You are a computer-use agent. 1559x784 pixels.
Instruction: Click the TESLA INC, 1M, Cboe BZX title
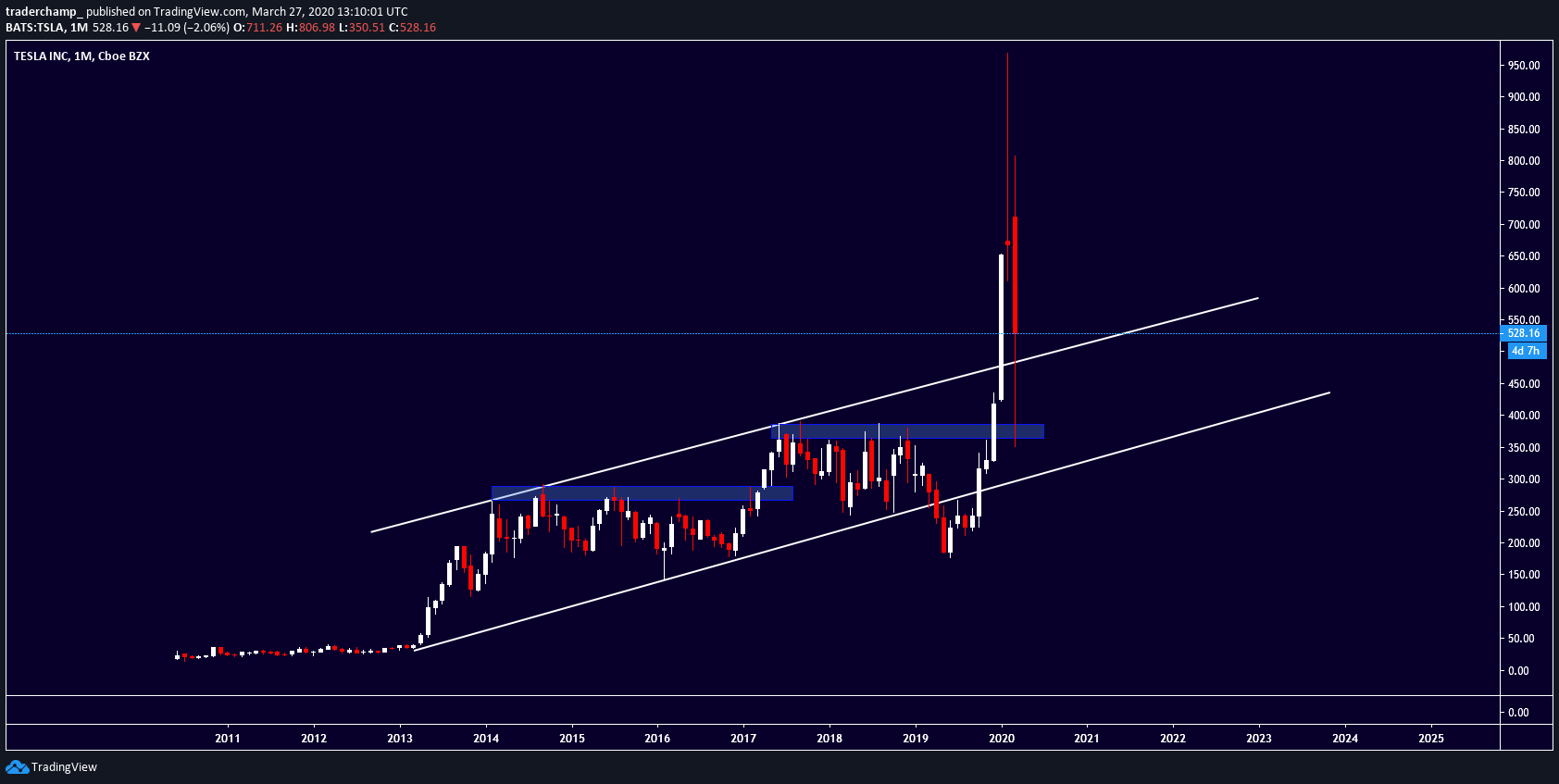[81, 56]
